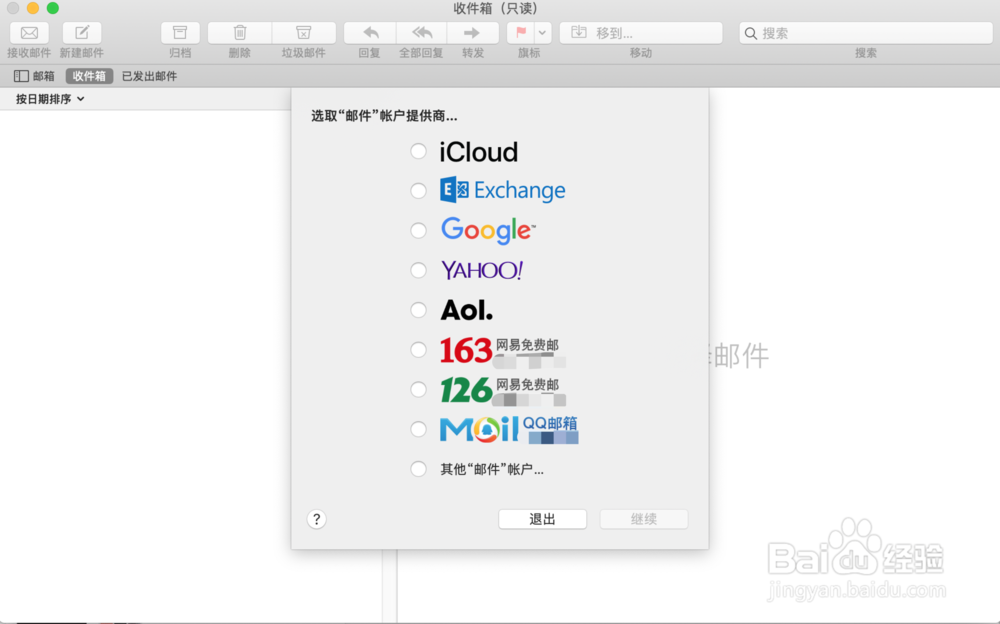The width and height of the screenshot is (1000, 624).
Task: Click the green 126 mail logo
Action: pos(466,390)
